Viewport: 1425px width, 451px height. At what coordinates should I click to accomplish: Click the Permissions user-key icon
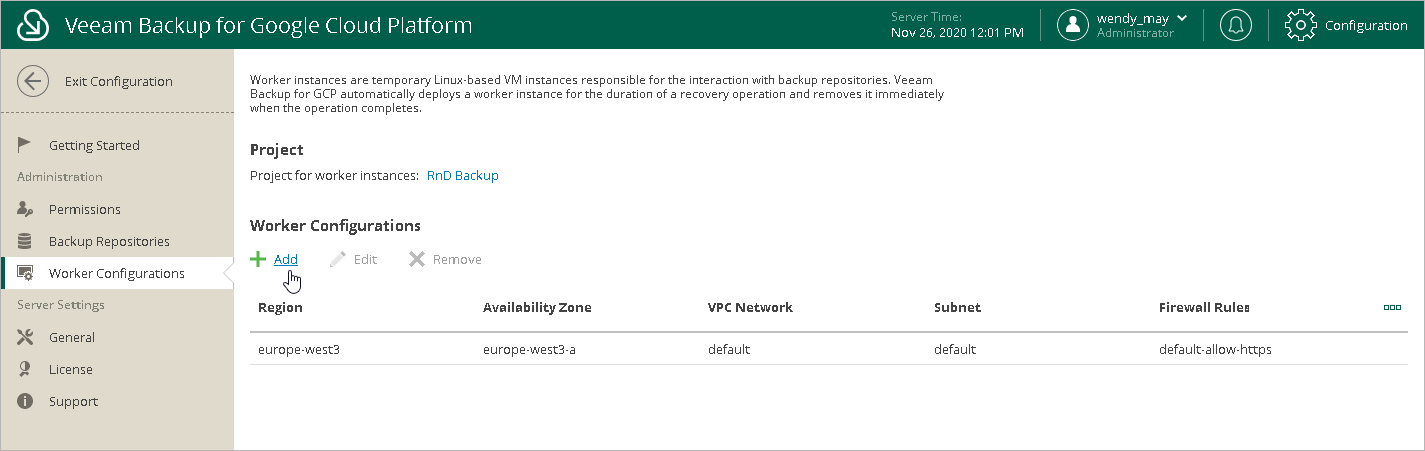point(26,209)
